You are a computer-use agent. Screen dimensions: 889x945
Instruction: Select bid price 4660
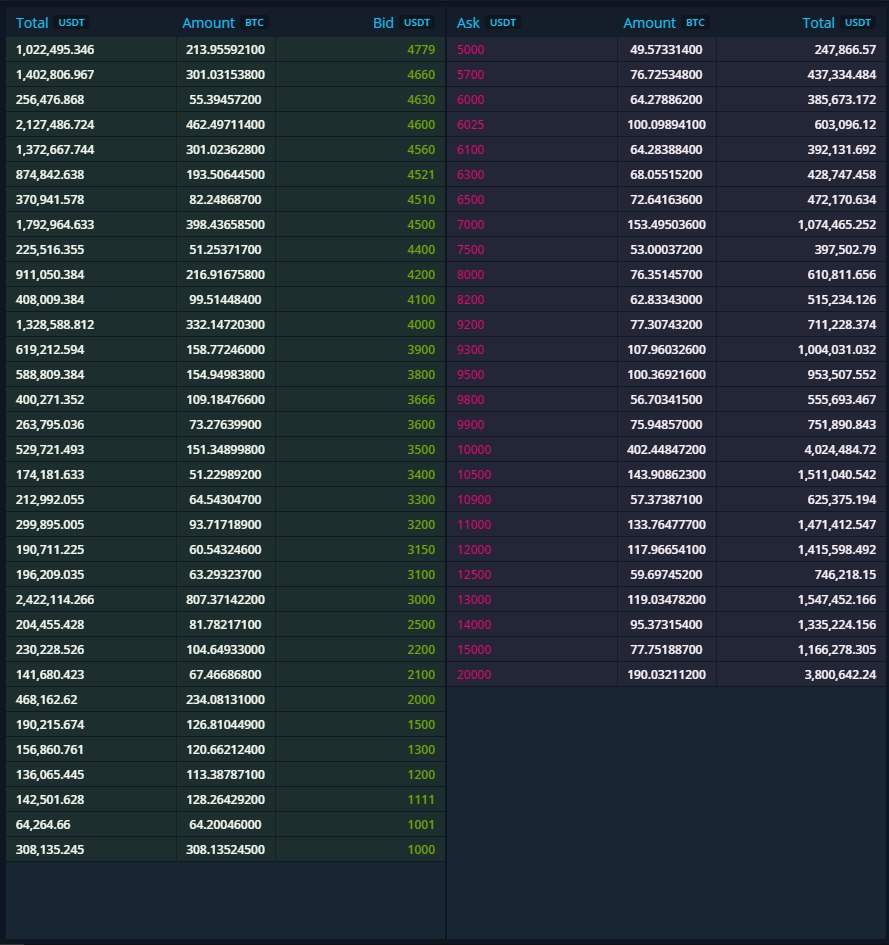421,75
